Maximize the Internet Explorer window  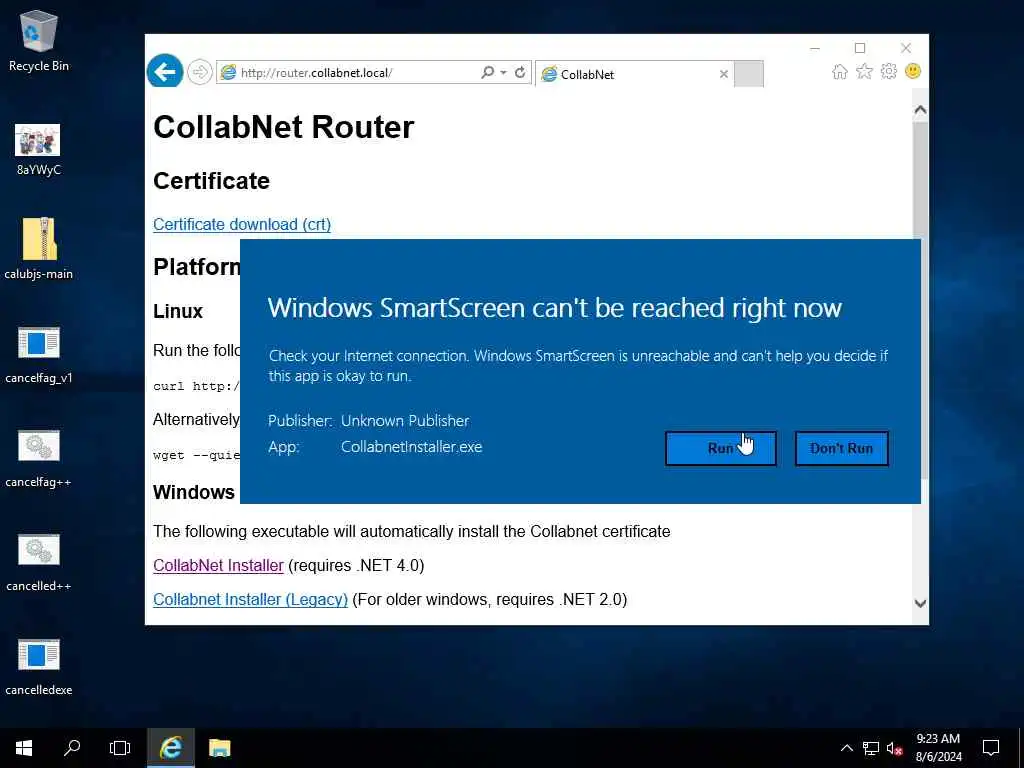[x=860, y=48]
